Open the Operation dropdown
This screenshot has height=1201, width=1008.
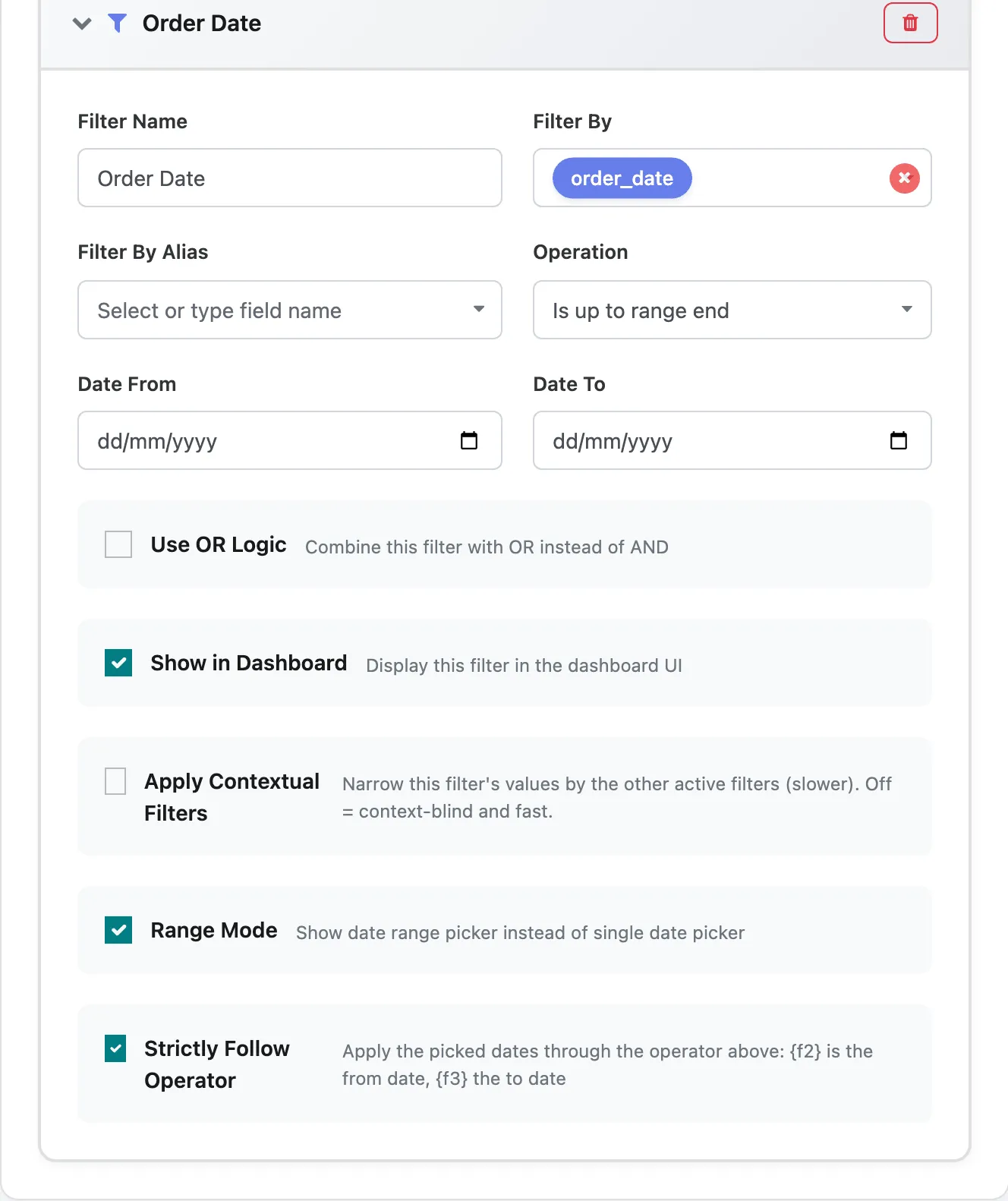(x=732, y=310)
